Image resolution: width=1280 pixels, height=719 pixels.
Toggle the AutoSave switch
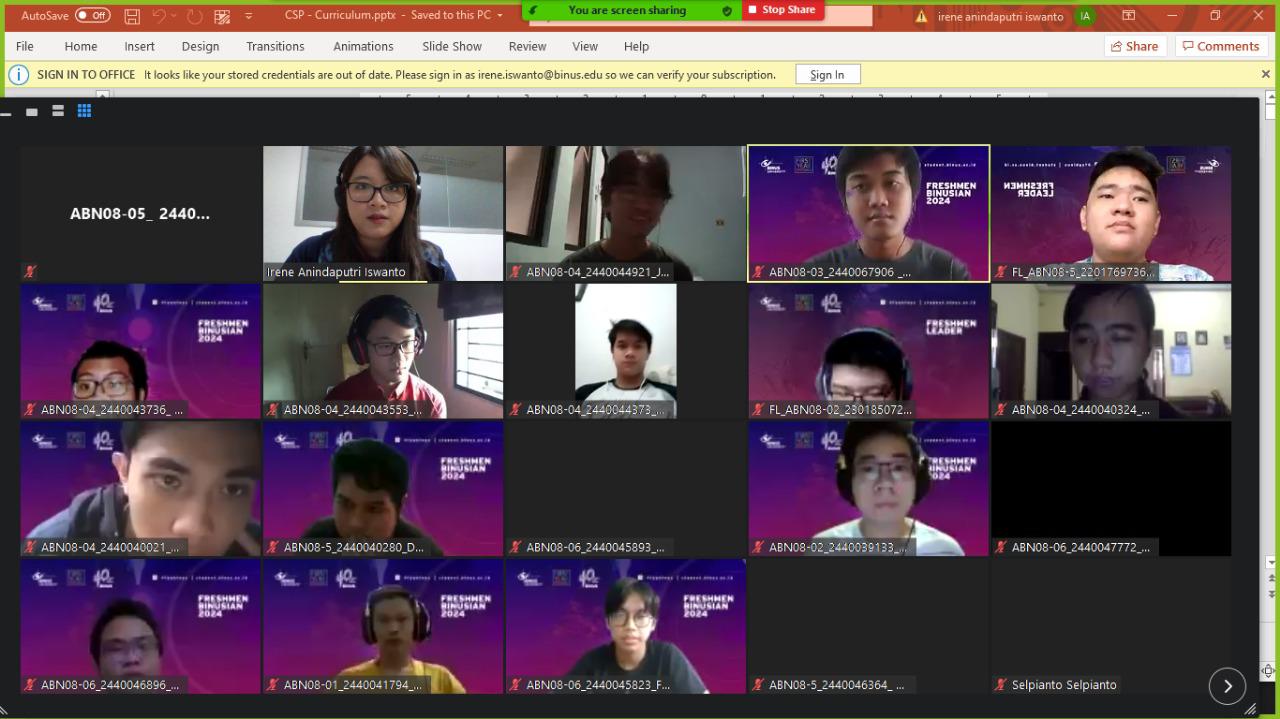[92, 15]
